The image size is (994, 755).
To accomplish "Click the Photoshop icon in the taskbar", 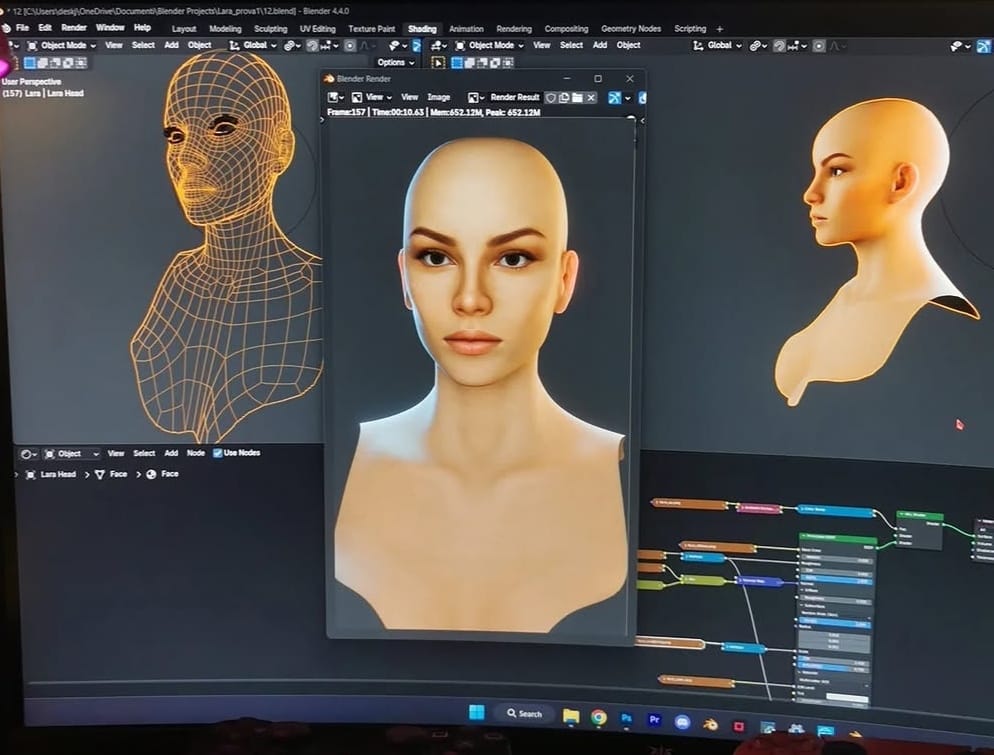I will 627,719.
